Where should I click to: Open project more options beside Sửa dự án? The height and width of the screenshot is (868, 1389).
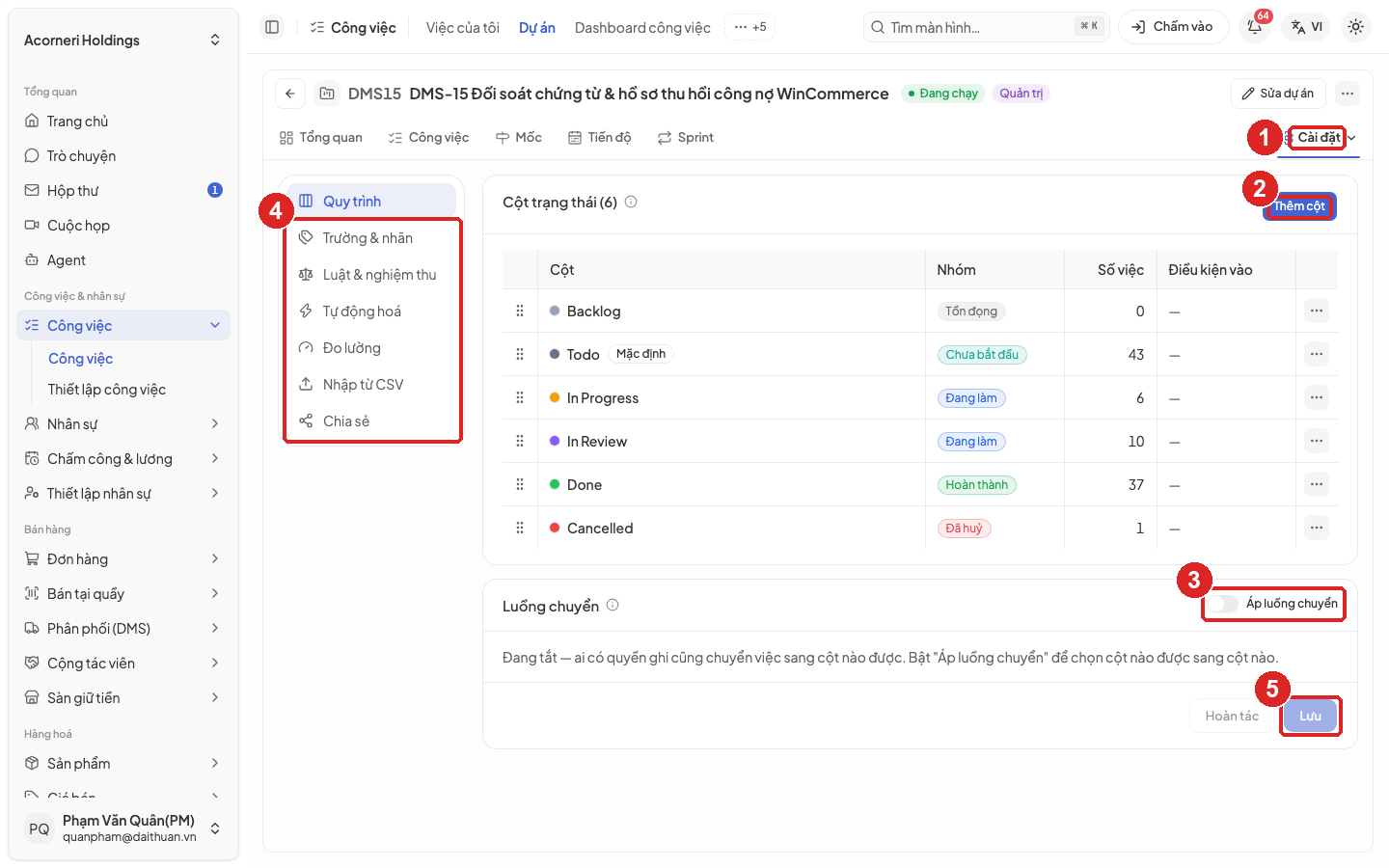[1348, 94]
